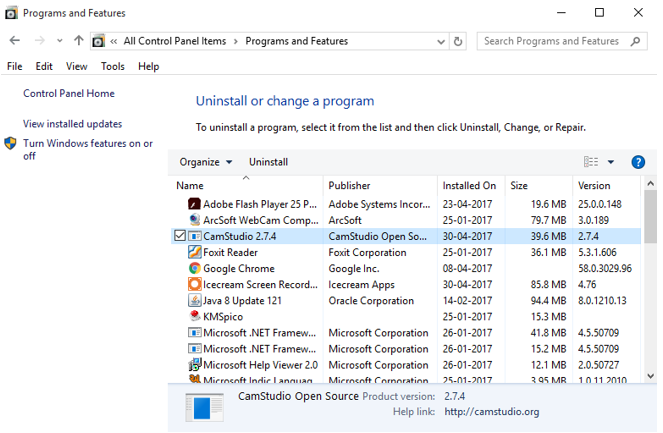
Task: Click the title bar Programs and Features icon
Action: coord(11,13)
